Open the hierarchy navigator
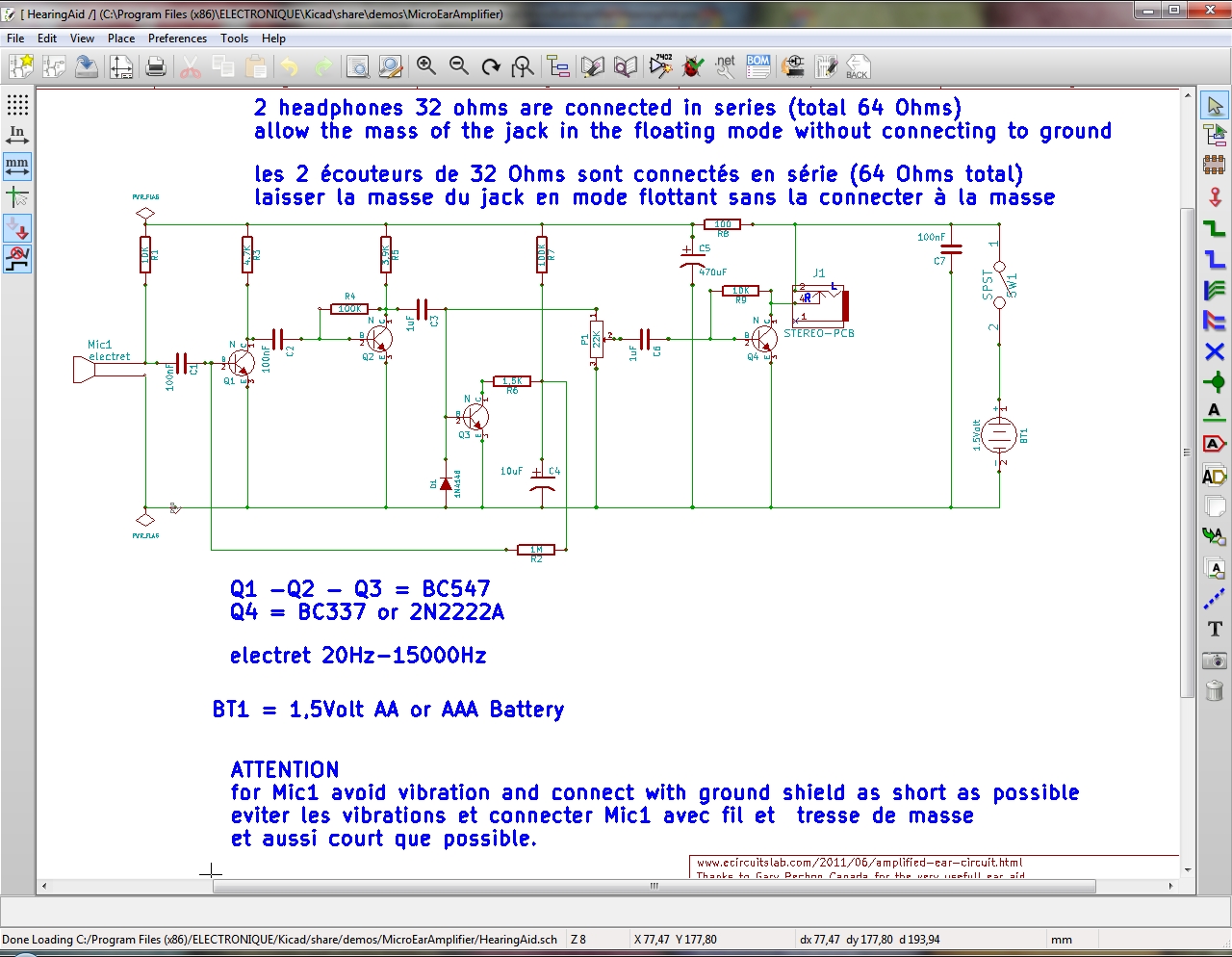 558,66
